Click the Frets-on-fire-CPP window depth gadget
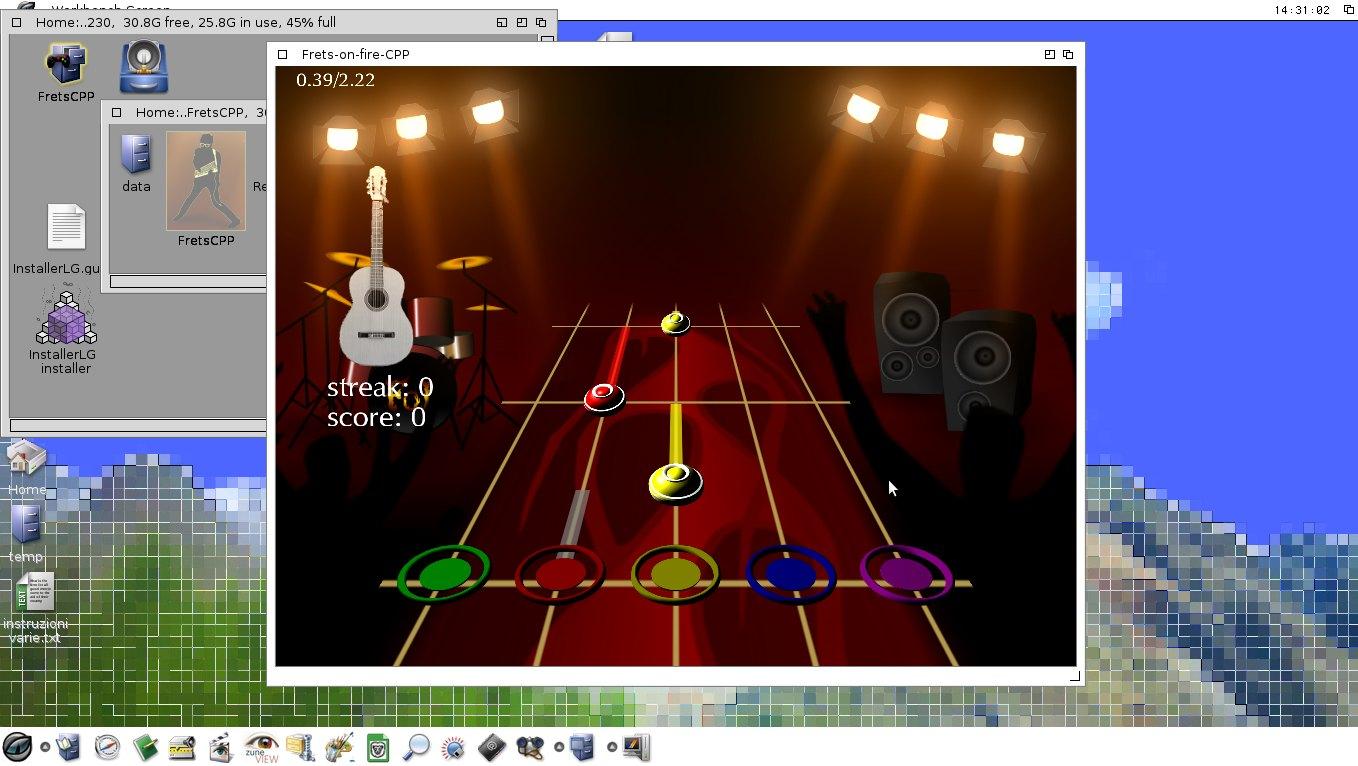Screen dimensions: 1358x766 (x=1068, y=54)
